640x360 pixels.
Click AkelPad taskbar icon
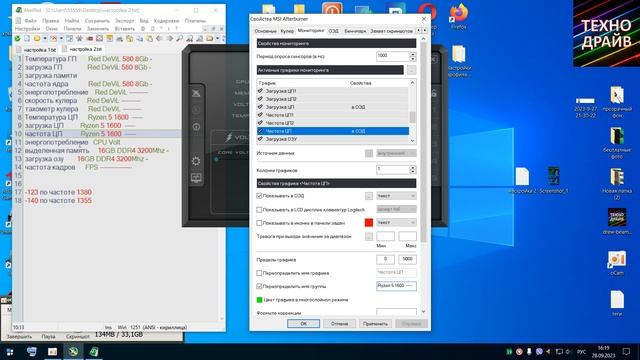(94, 352)
